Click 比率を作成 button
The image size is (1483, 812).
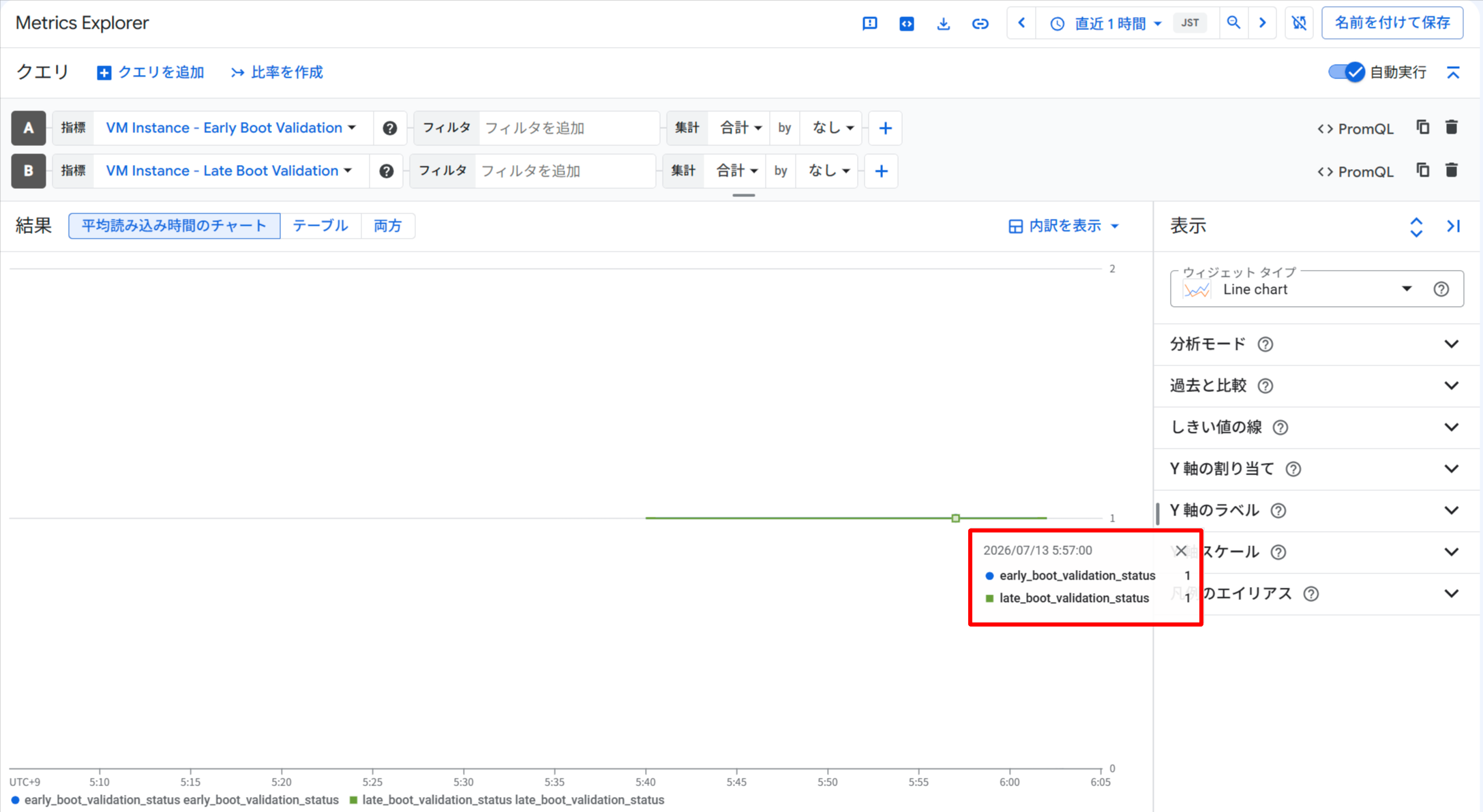coord(277,73)
